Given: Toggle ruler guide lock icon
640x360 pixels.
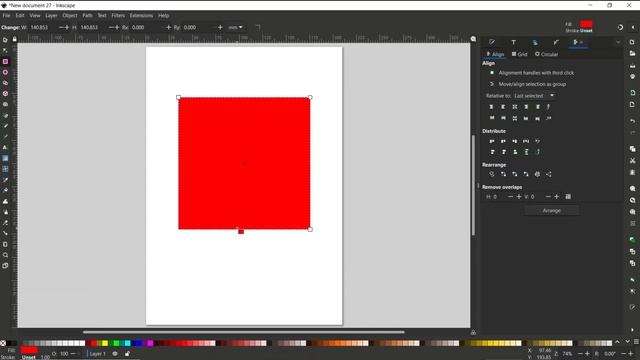Looking at the screenshot, I should (14, 39).
